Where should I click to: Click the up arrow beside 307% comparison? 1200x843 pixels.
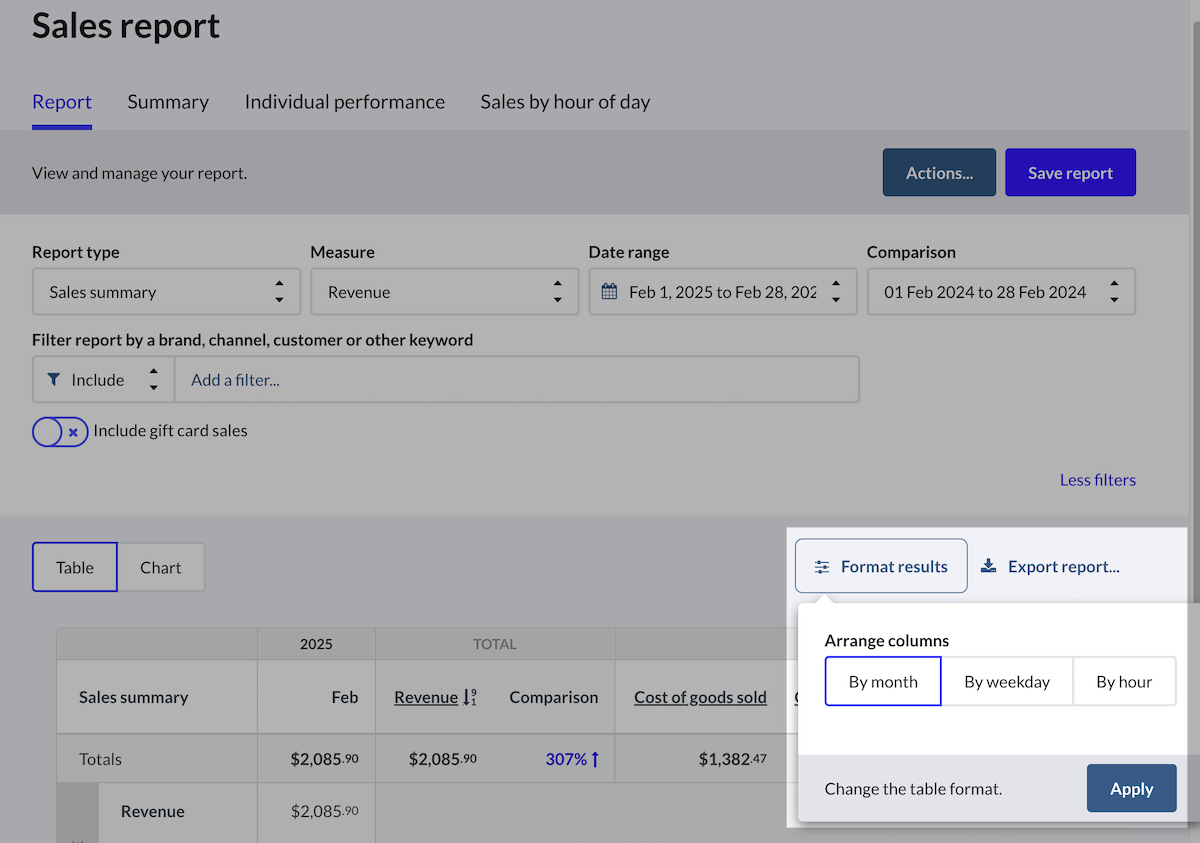pyautogui.click(x=595, y=759)
